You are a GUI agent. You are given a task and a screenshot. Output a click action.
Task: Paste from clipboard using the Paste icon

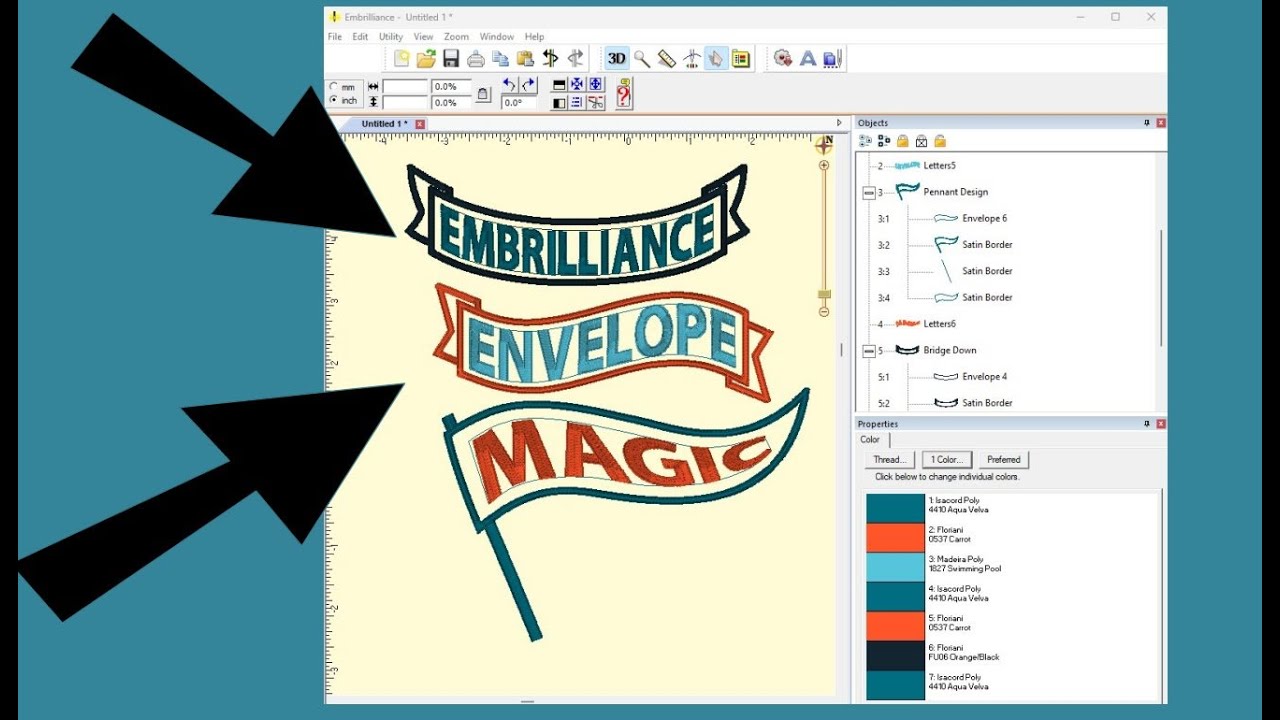524,59
